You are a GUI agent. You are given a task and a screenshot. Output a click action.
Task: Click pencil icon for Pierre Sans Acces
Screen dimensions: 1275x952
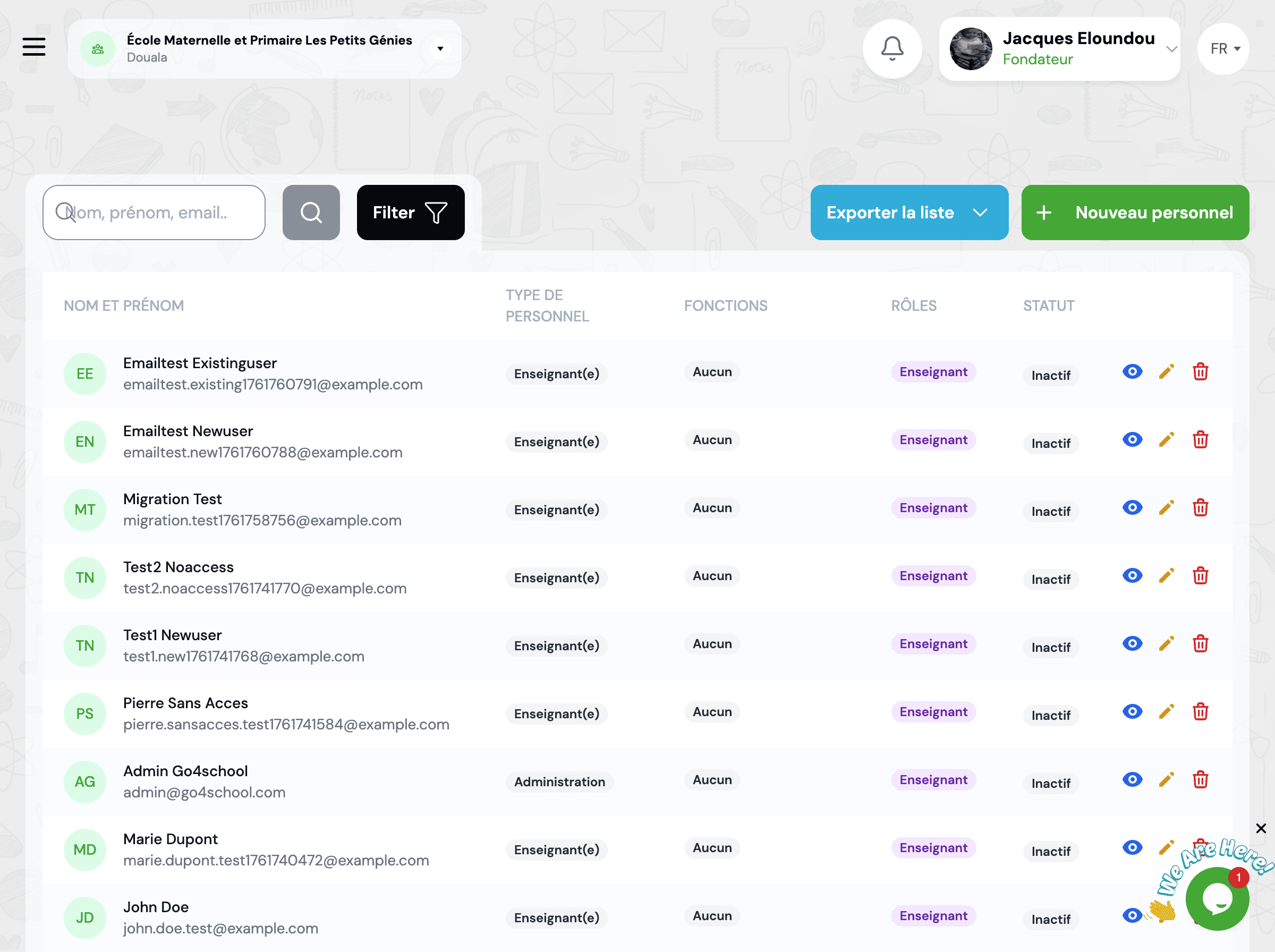[x=1166, y=712]
